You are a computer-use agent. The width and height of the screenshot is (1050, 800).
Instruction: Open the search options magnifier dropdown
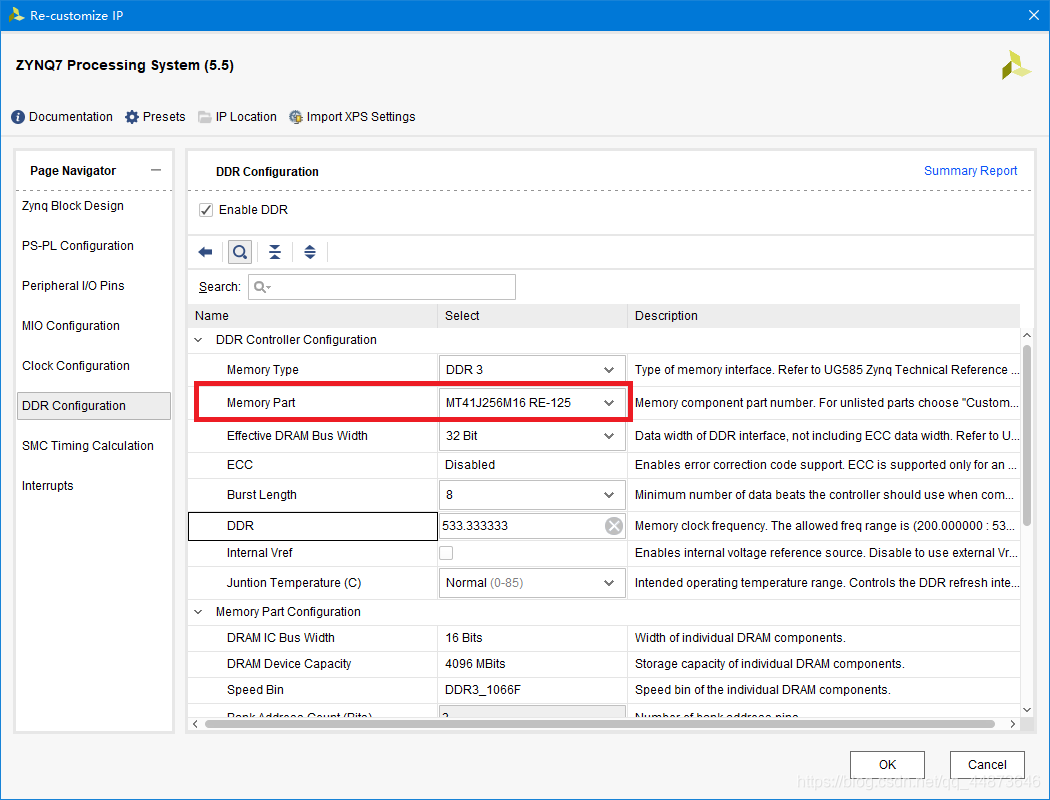point(262,287)
